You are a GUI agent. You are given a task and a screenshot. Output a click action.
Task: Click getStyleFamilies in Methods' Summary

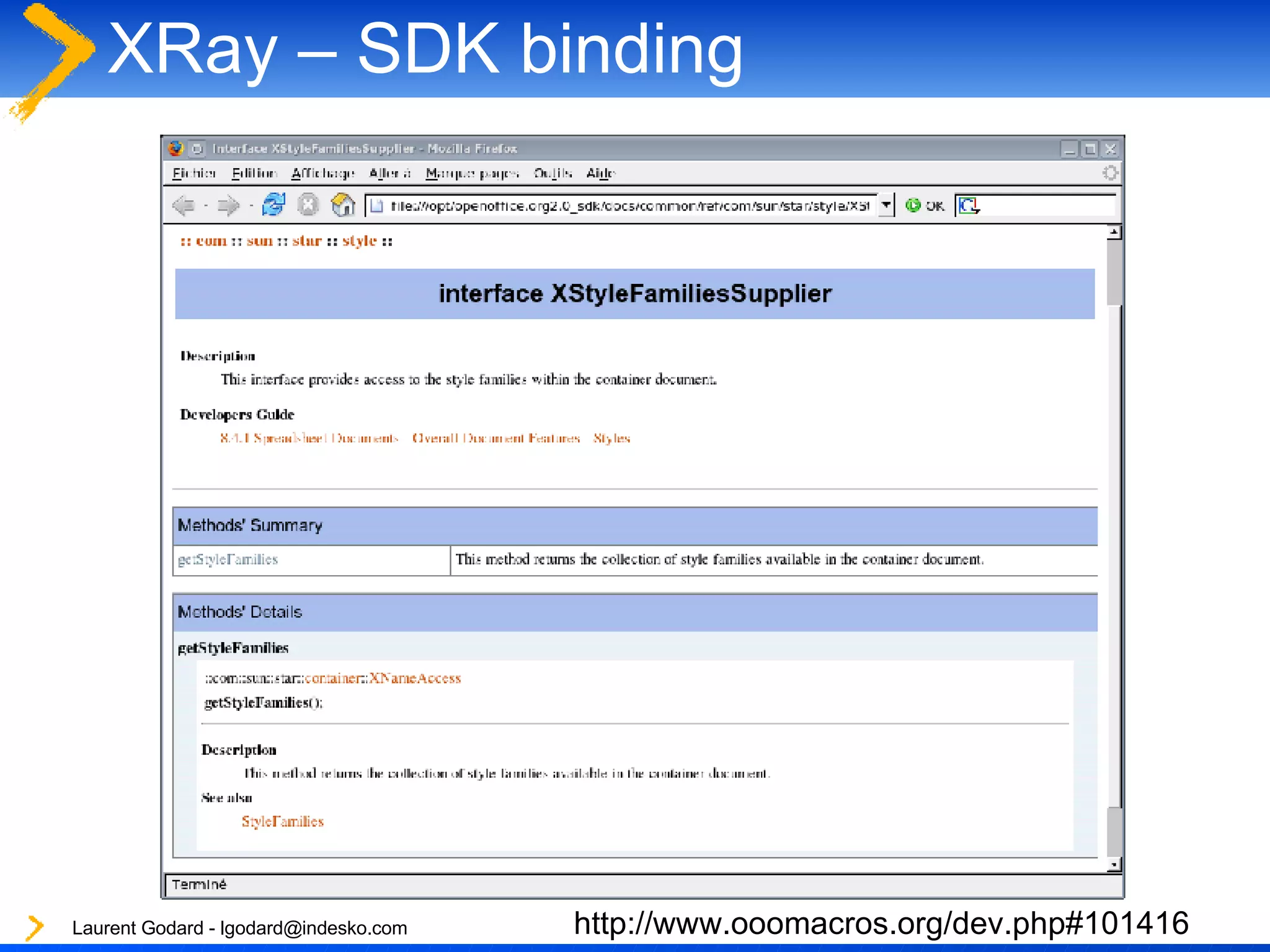[228, 560]
